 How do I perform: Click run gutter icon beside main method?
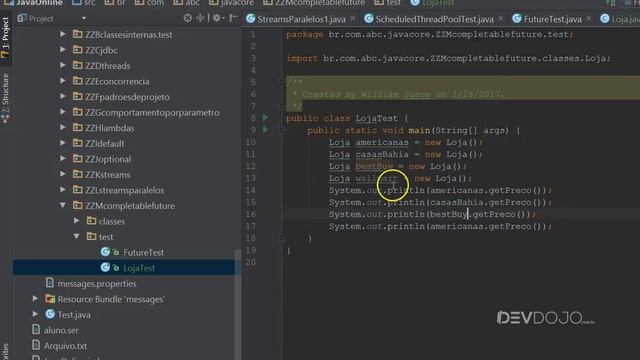(265, 130)
